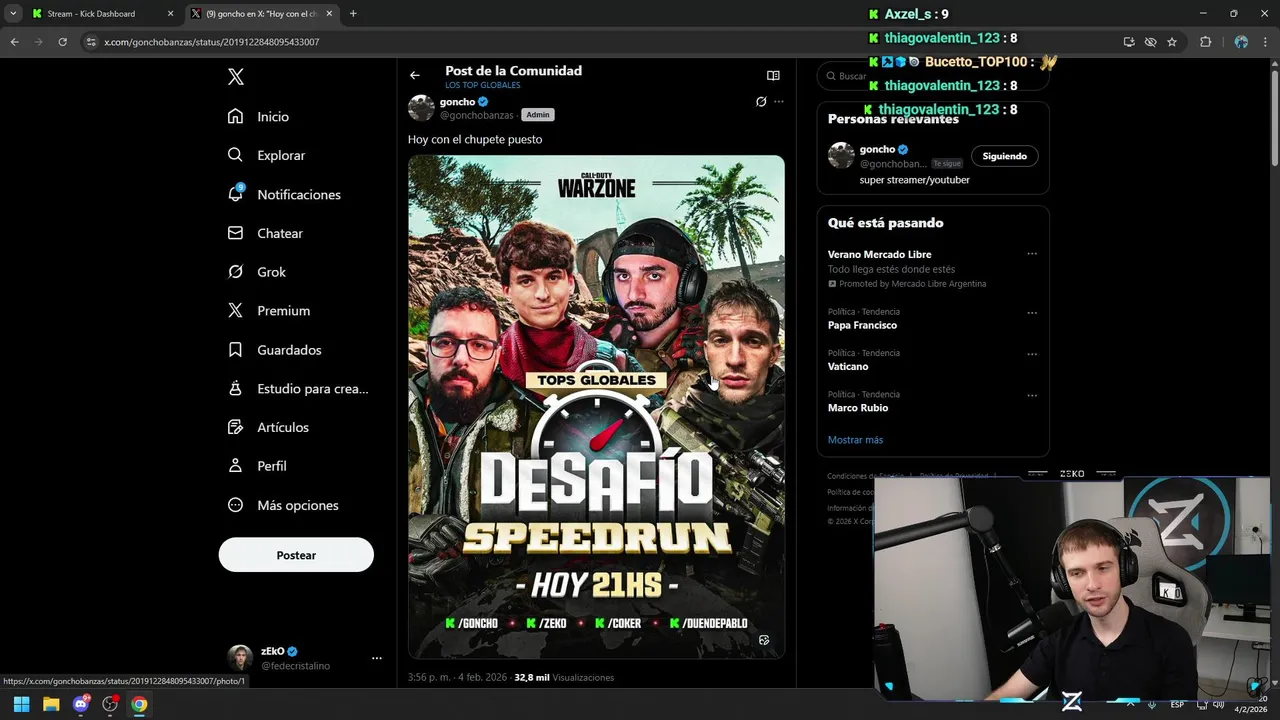Viewport: 1280px width, 720px height.
Task: Bookmark this page with the star
Action: pyautogui.click(x=1172, y=42)
